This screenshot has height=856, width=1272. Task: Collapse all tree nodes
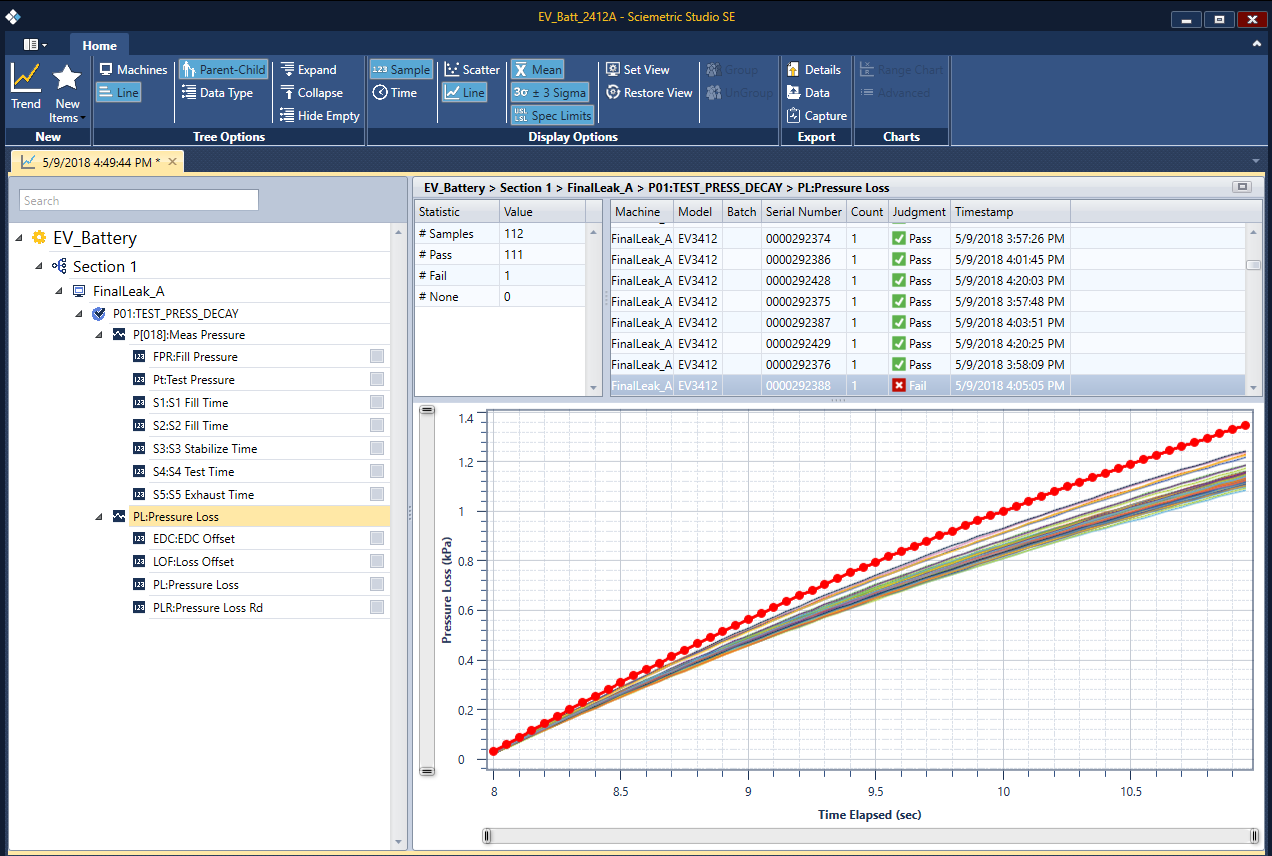311,93
